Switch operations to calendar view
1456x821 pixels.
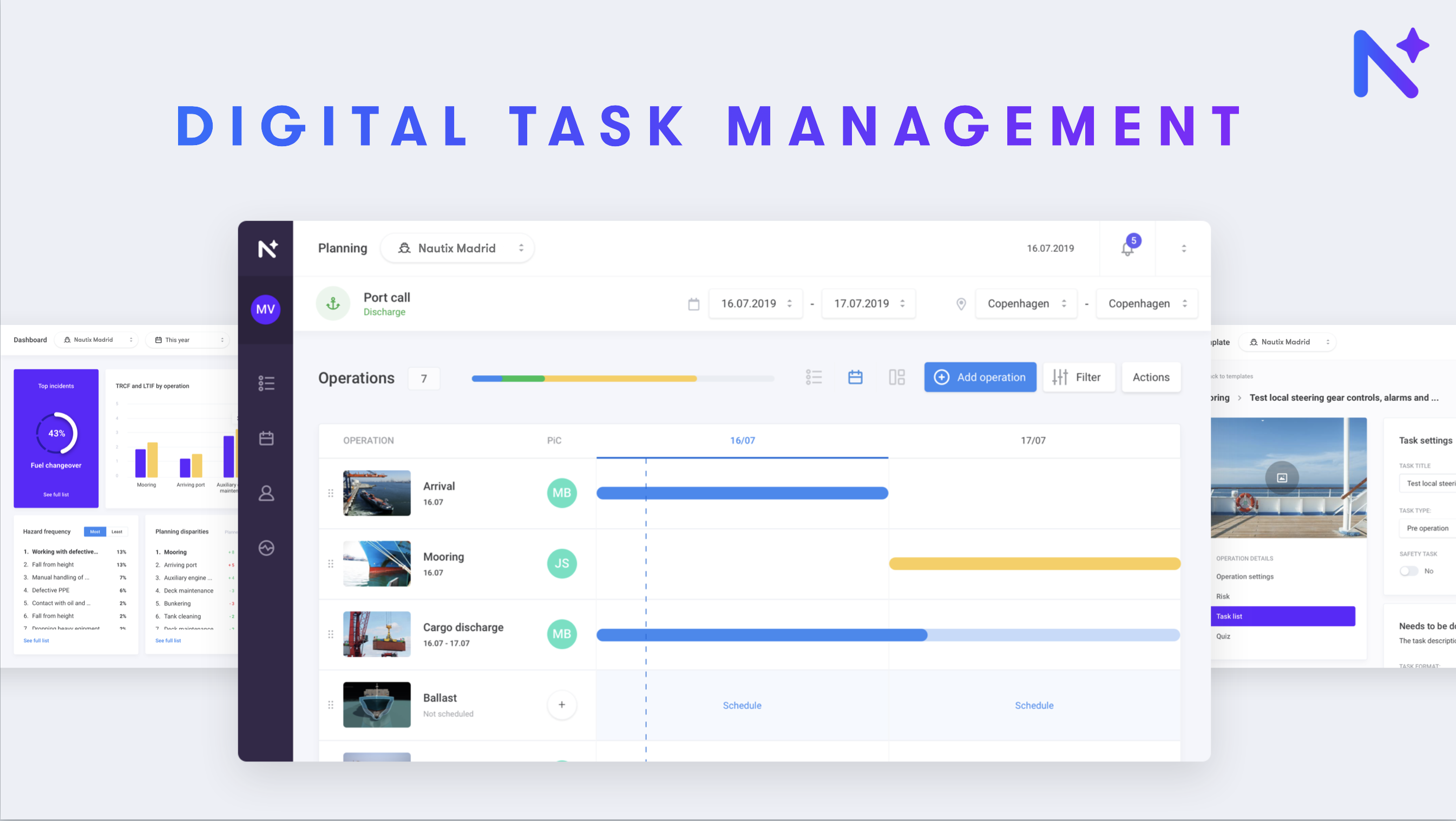pos(855,377)
